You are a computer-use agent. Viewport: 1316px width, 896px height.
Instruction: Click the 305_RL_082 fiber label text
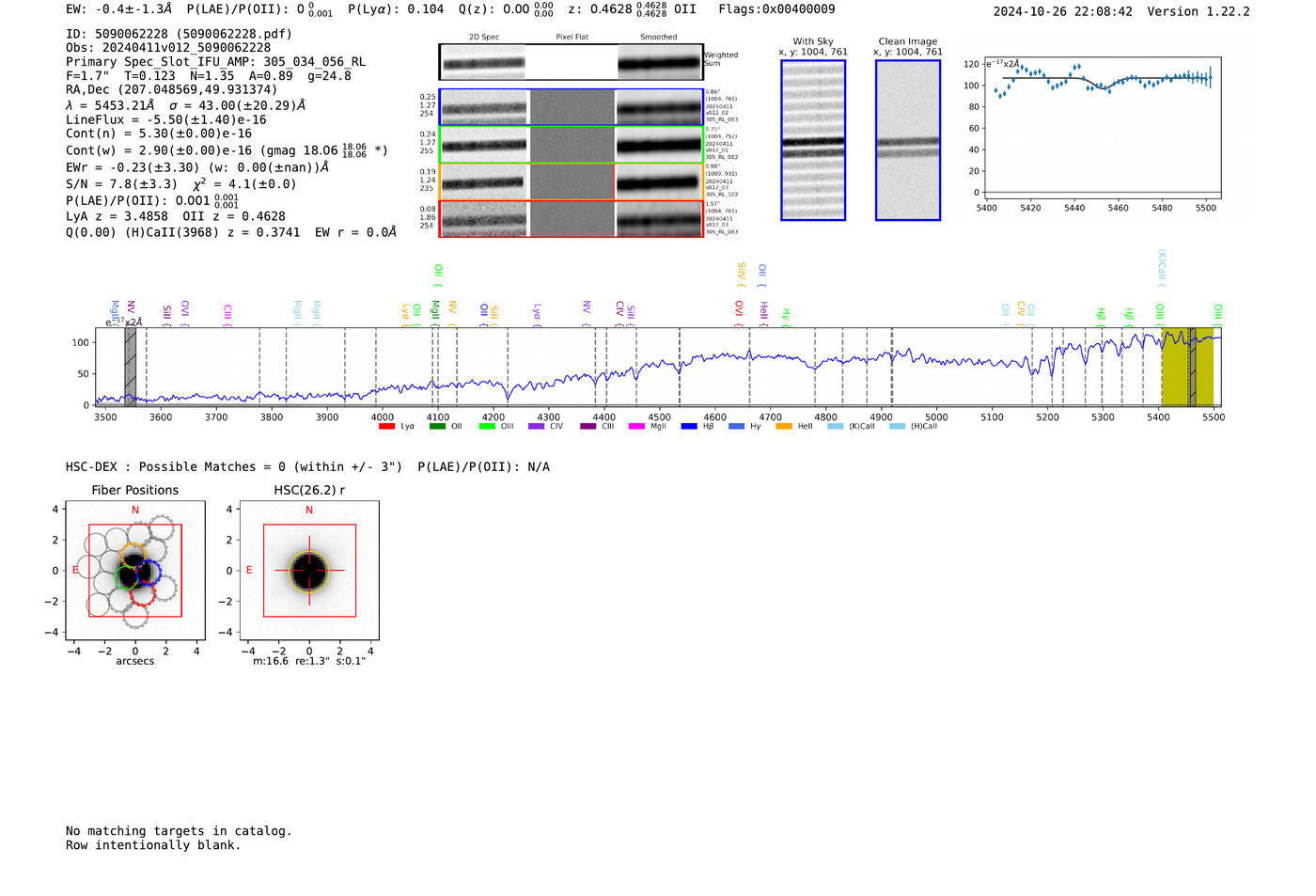tap(722, 157)
